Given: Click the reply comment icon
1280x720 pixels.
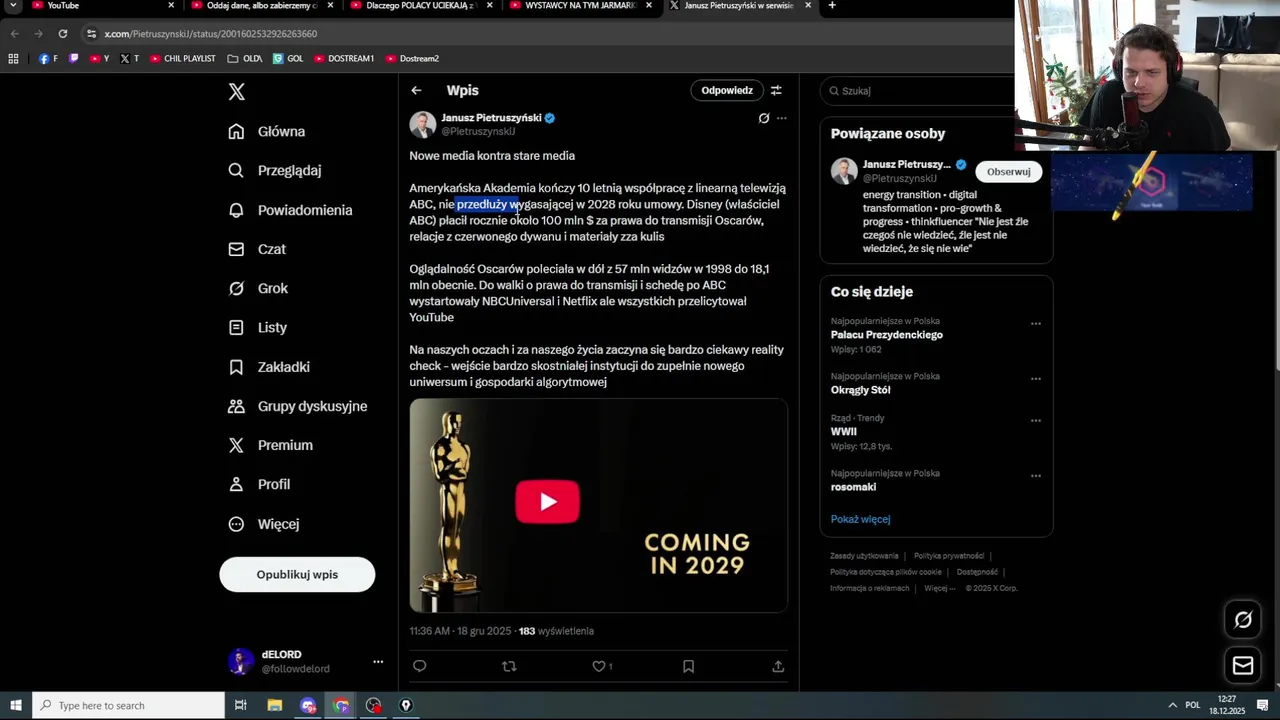Looking at the screenshot, I should pos(420,666).
